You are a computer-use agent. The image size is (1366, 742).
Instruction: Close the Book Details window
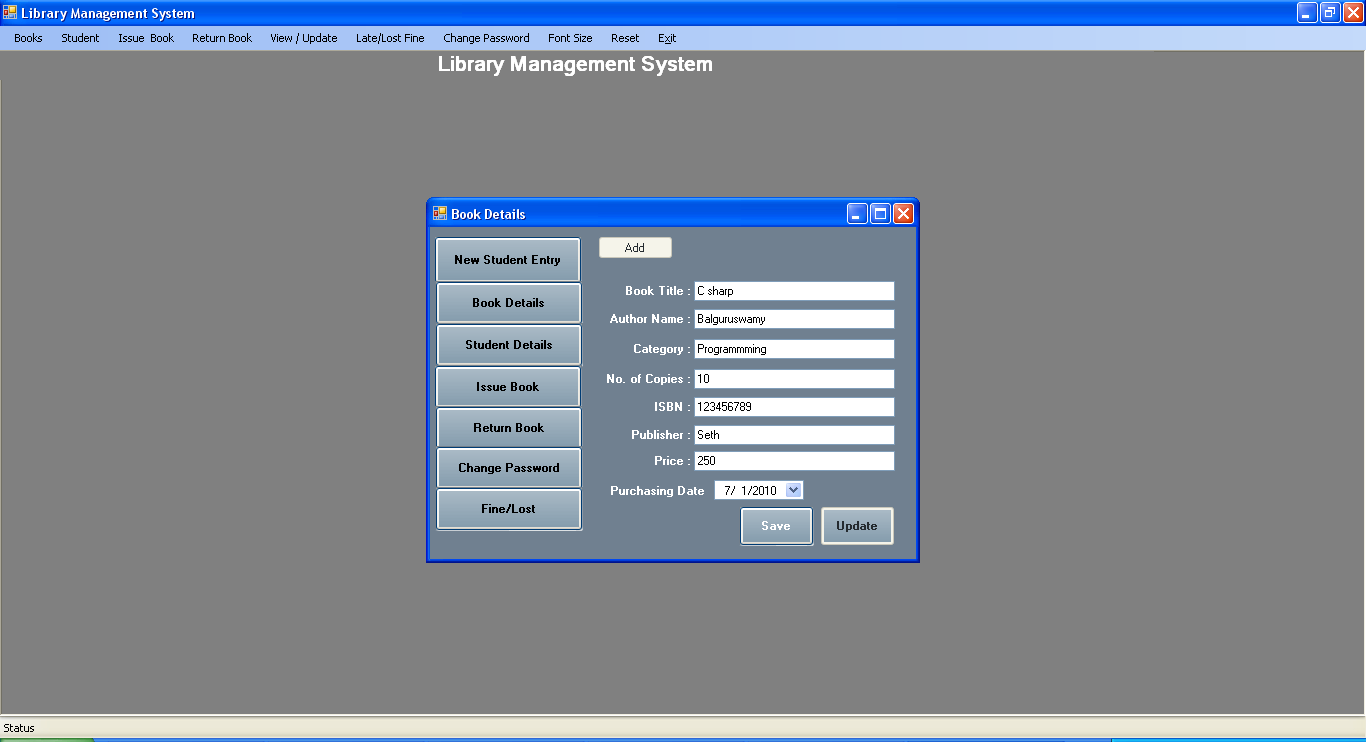903,214
